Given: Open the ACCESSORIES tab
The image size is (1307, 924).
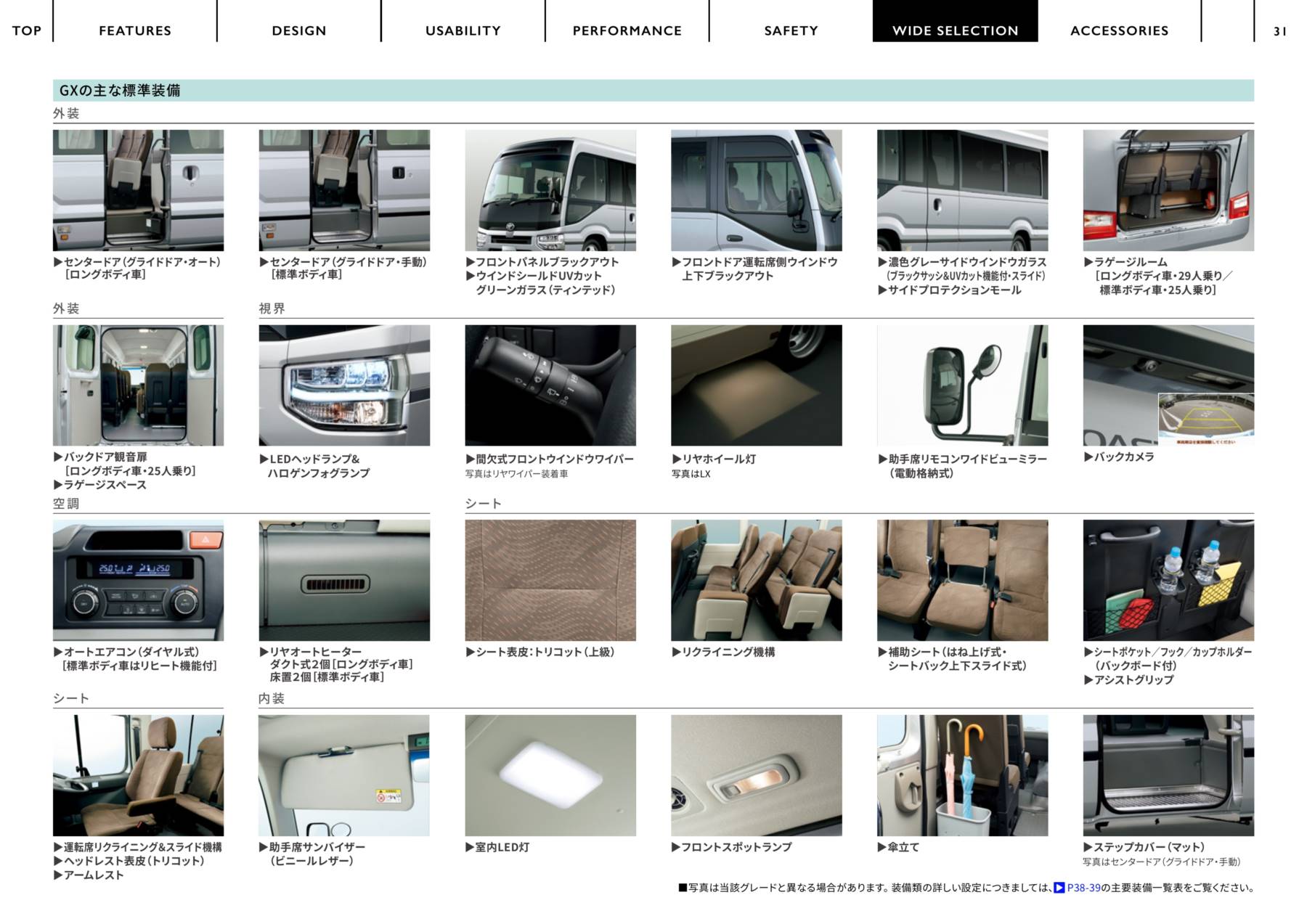Looking at the screenshot, I should click(x=1119, y=30).
